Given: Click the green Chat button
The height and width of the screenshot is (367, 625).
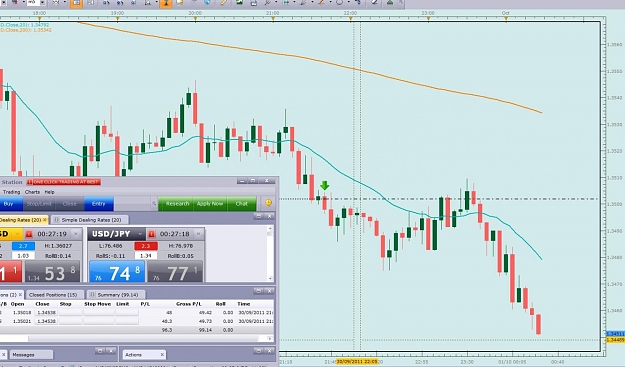Looking at the screenshot, I should tap(242, 204).
